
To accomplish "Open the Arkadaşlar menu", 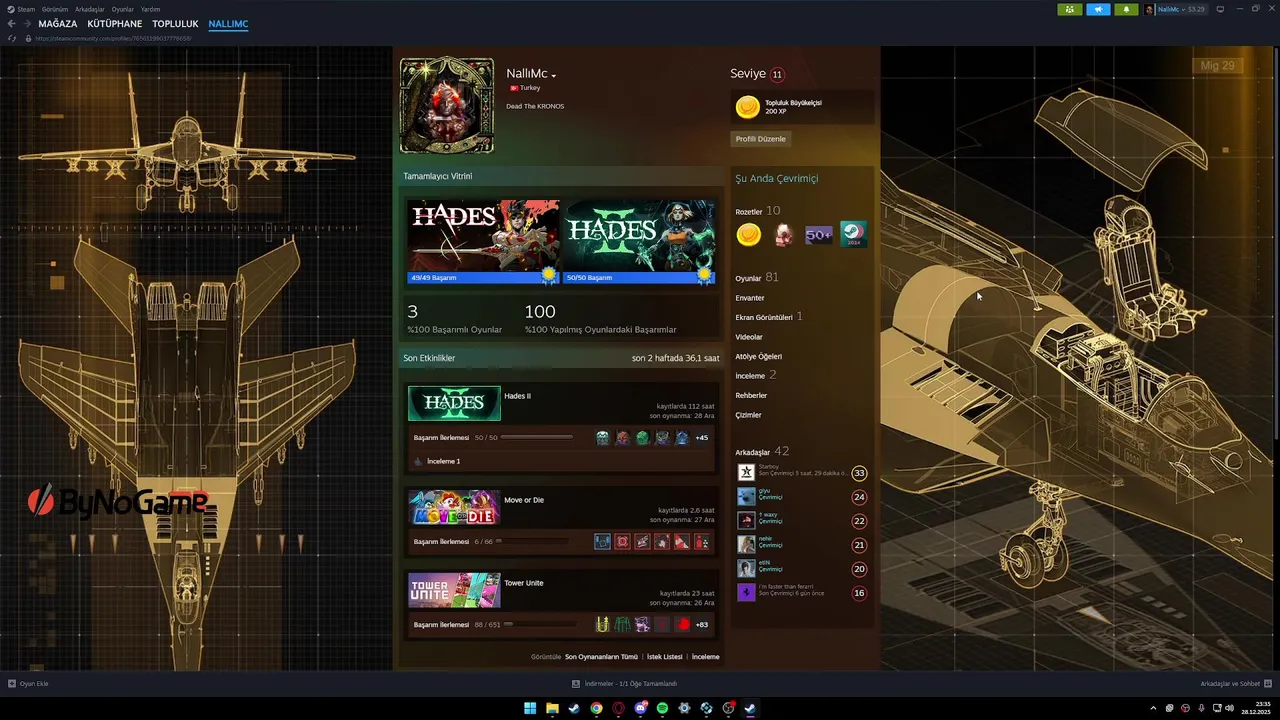I will (90, 9).
